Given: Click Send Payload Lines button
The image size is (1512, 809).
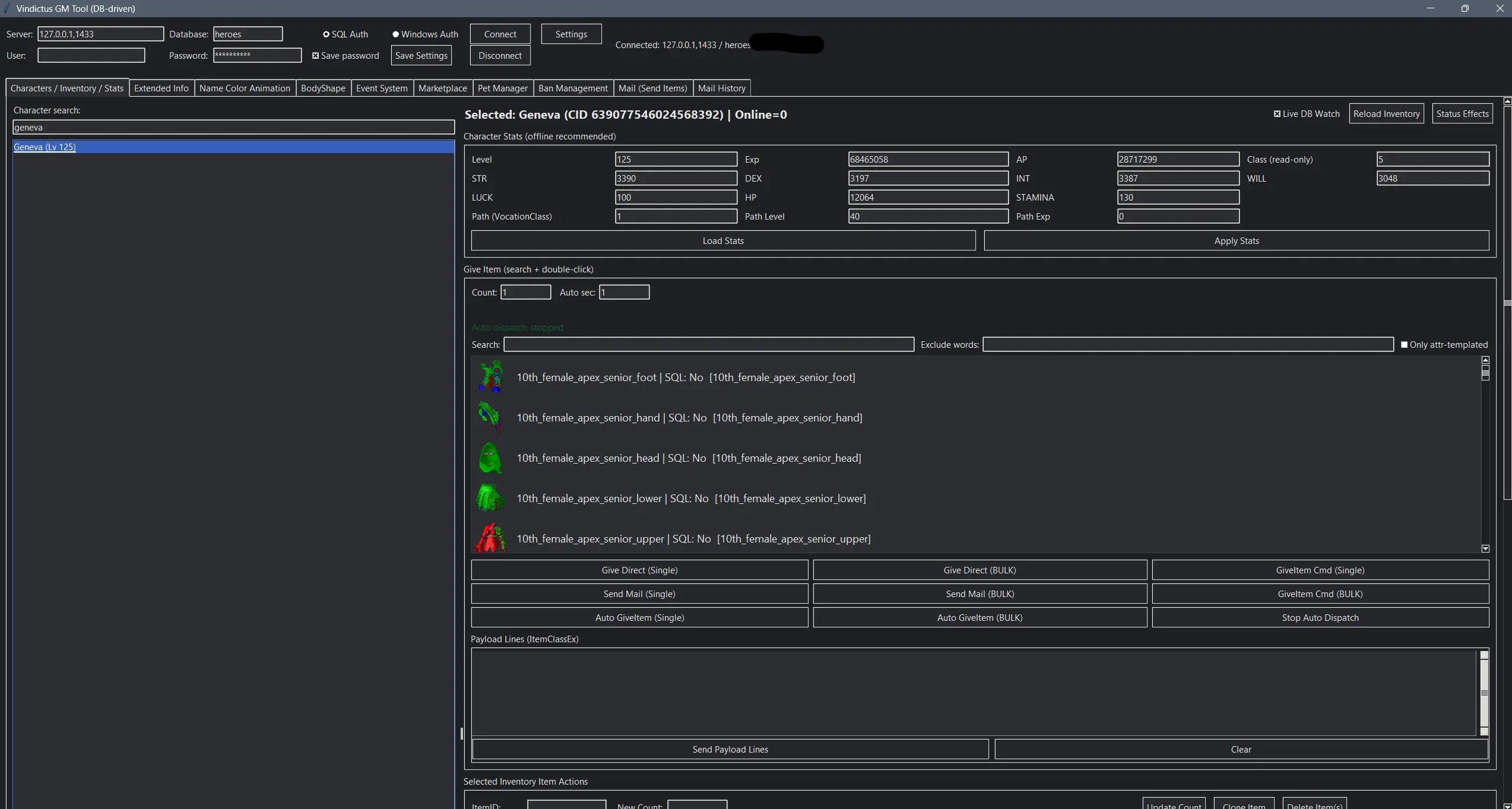Looking at the screenshot, I should pyautogui.click(x=730, y=749).
